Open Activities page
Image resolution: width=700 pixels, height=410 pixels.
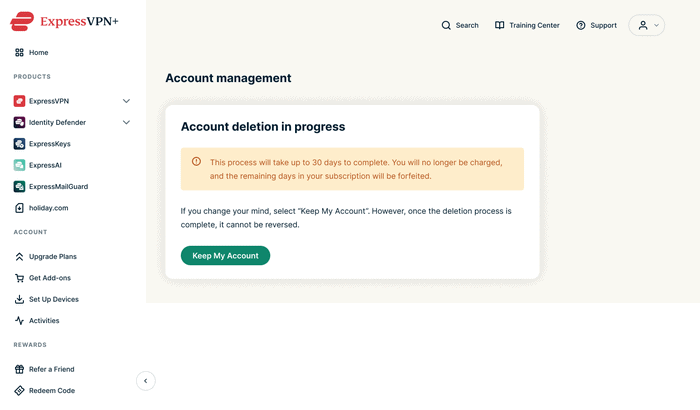(x=44, y=321)
